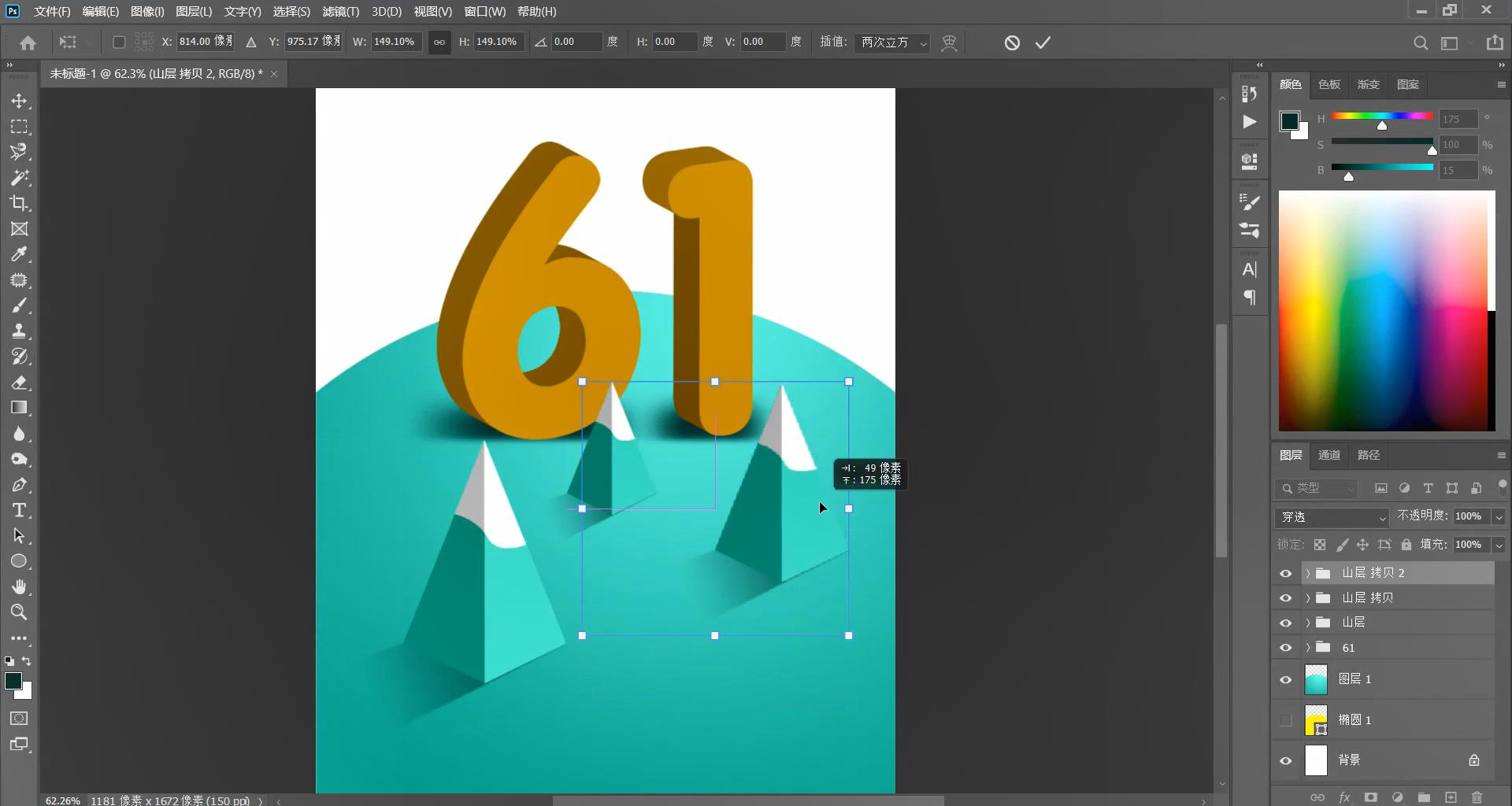Screen dimensions: 1512x806
Task: Hide the 背景 layer
Action: (x=1286, y=760)
